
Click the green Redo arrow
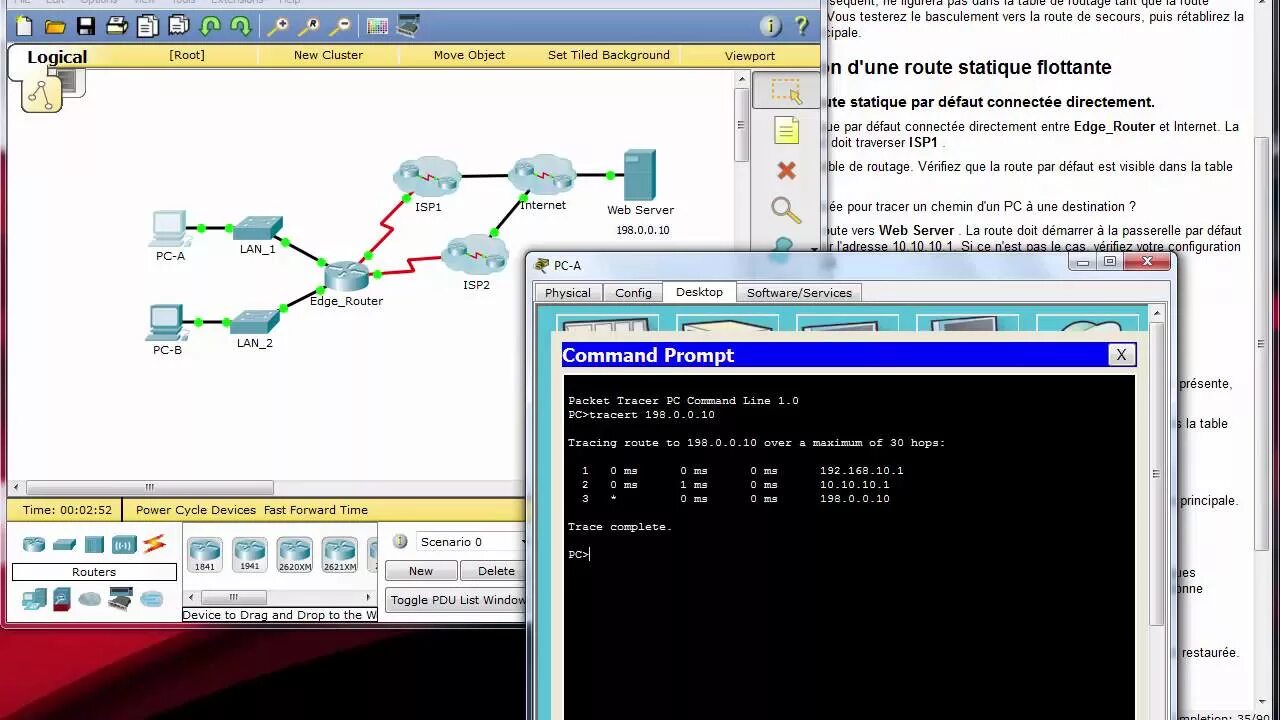241,27
